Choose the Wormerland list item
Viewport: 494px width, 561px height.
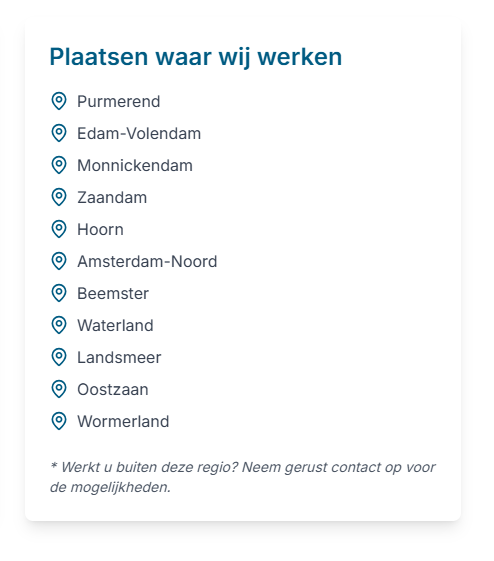coord(123,421)
